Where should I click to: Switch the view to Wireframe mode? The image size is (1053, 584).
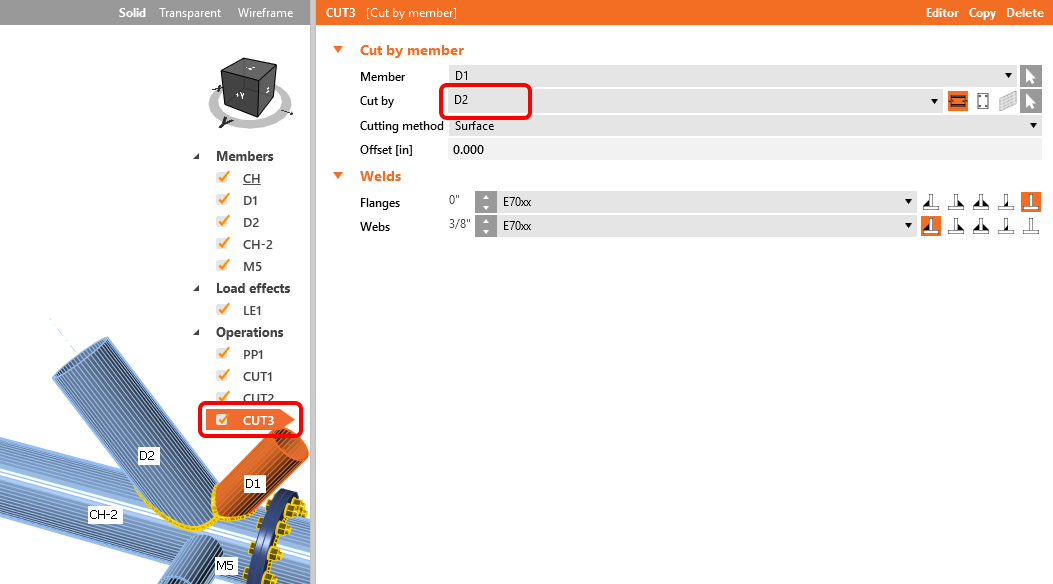(x=265, y=13)
